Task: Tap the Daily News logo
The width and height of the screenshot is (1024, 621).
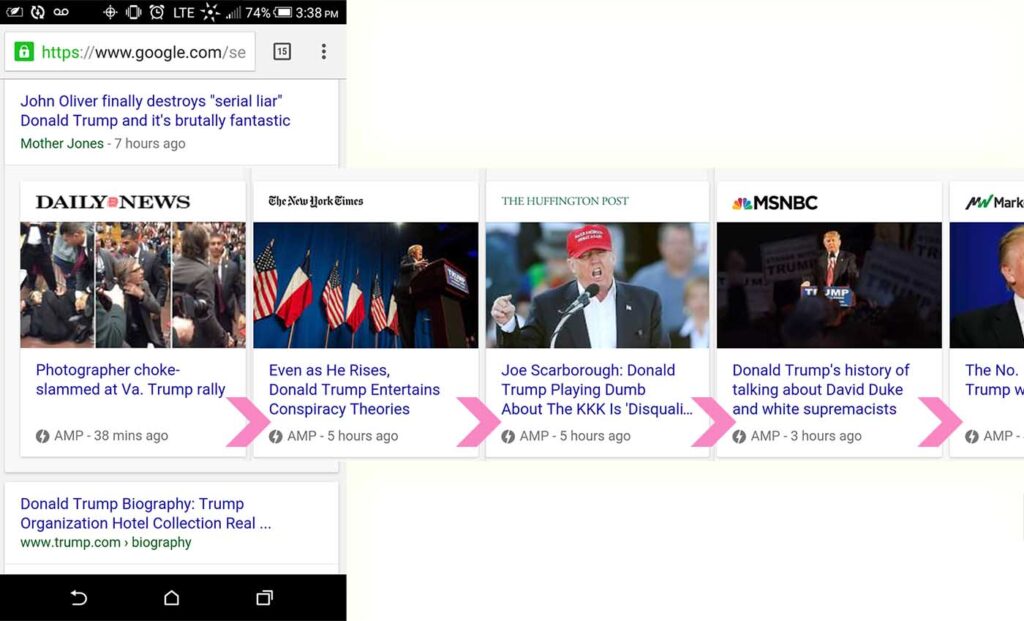Action: tap(113, 202)
